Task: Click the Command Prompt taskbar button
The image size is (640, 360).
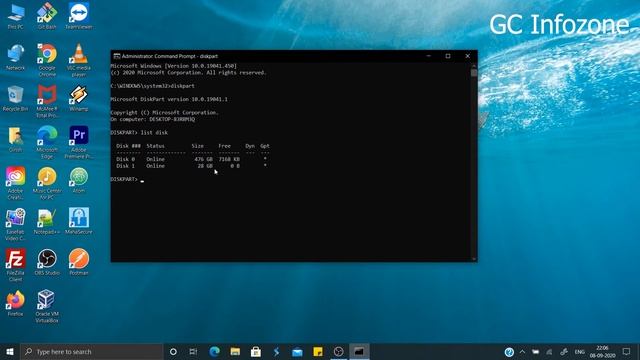Action: pos(359,351)
